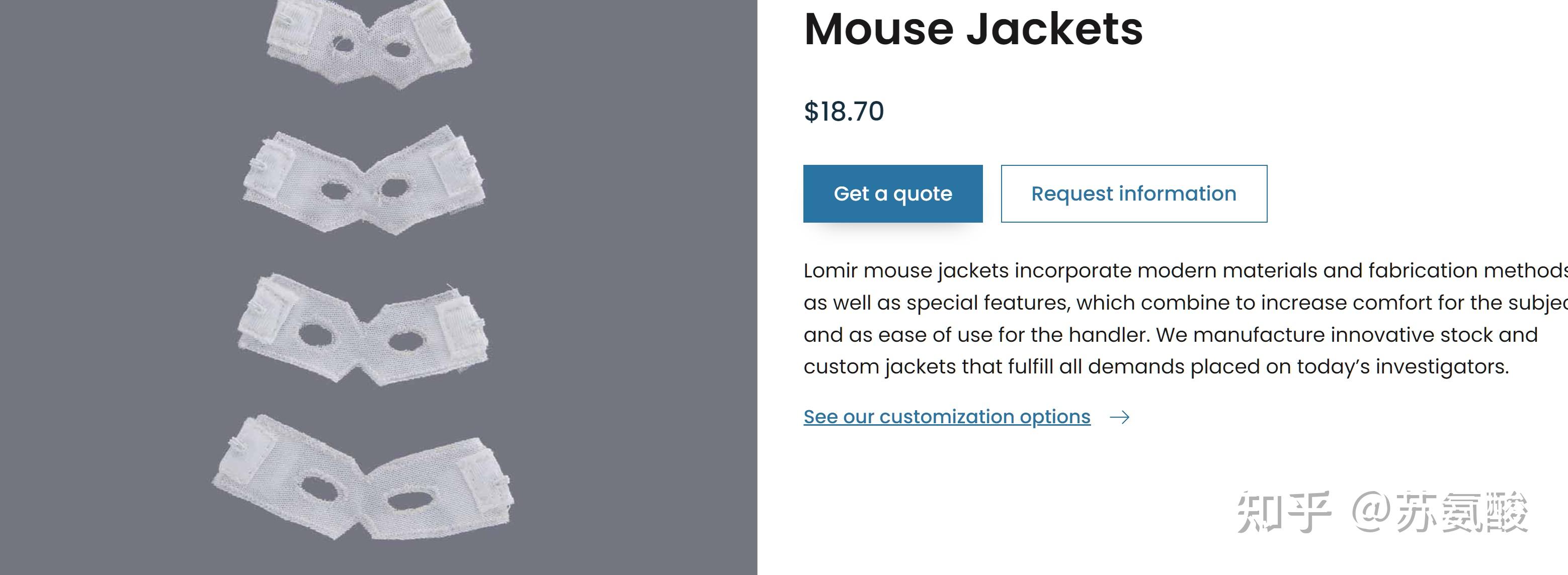This screenshot has width=1568, height=575.
Task: Click the arrow icon beside customization link
Action: [1119, 417]
